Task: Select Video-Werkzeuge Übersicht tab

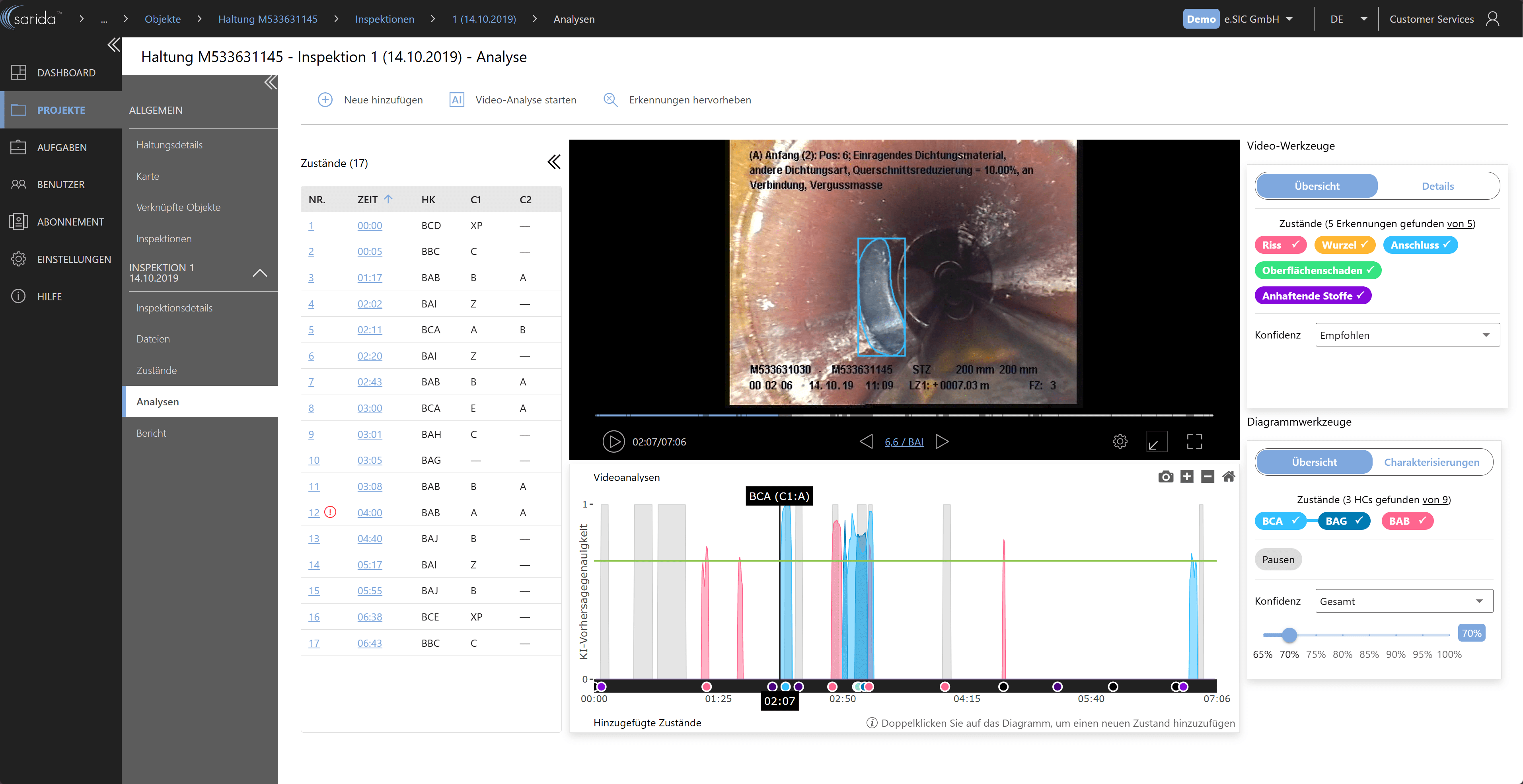Action: click(1317, 186)
